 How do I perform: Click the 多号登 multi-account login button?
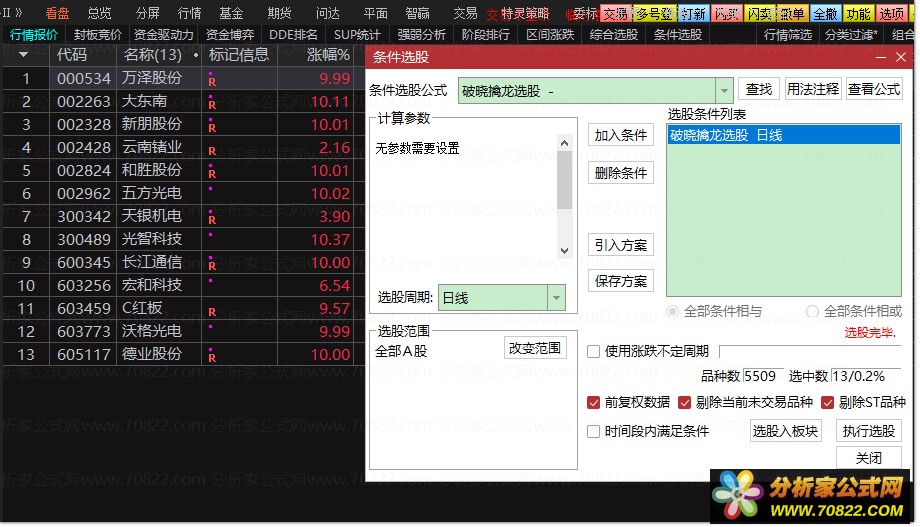(x=655, y=14)
